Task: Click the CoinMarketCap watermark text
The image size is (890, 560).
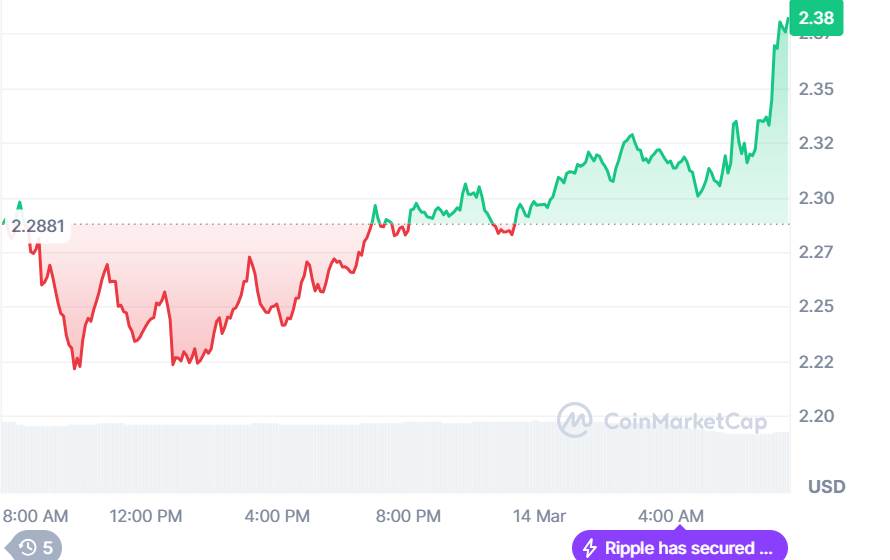Action: pos(685,421)
